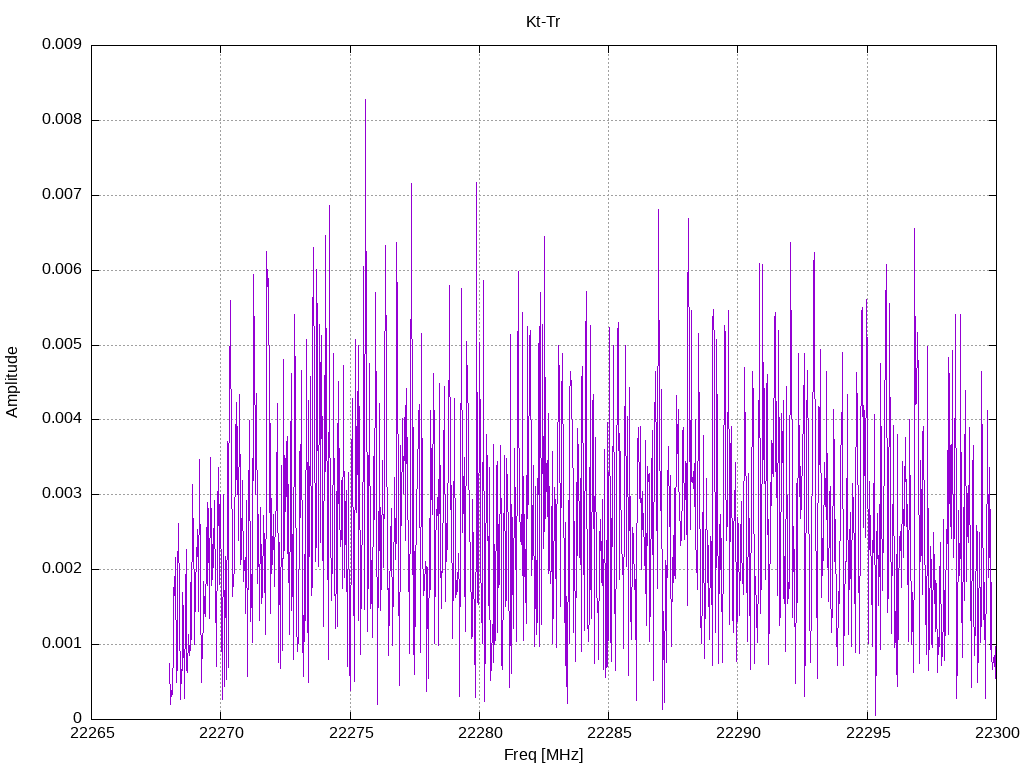The image size is (1024, 768).
Task: Click x-axis tick label 22265
Action: pos(92,733)
